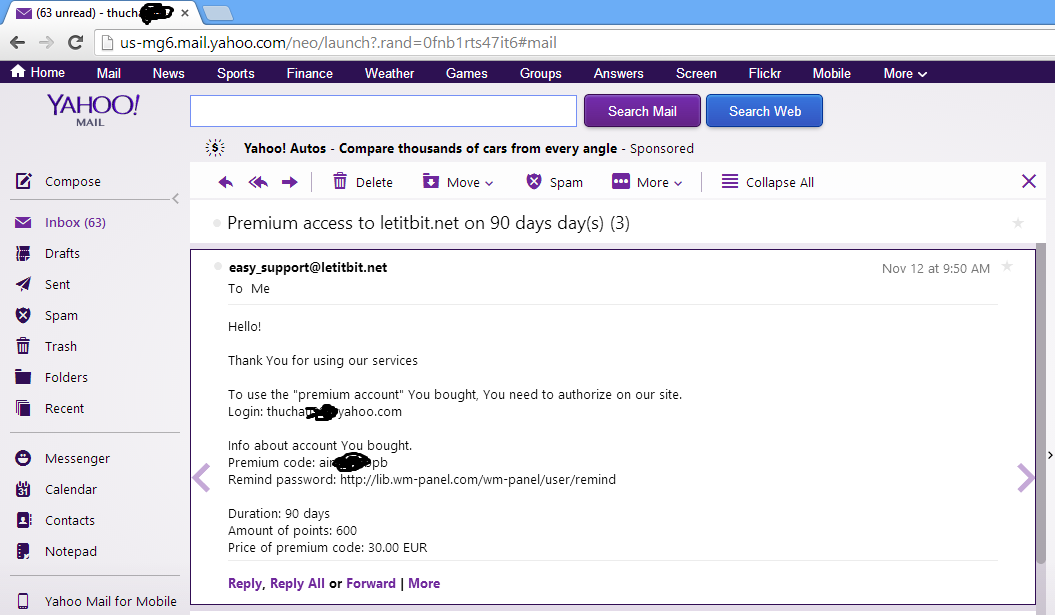The width and height of the screenshot is (1055, 615).
Task: Open Messenger from the left sidebar
Action: [x=76, y=459]
